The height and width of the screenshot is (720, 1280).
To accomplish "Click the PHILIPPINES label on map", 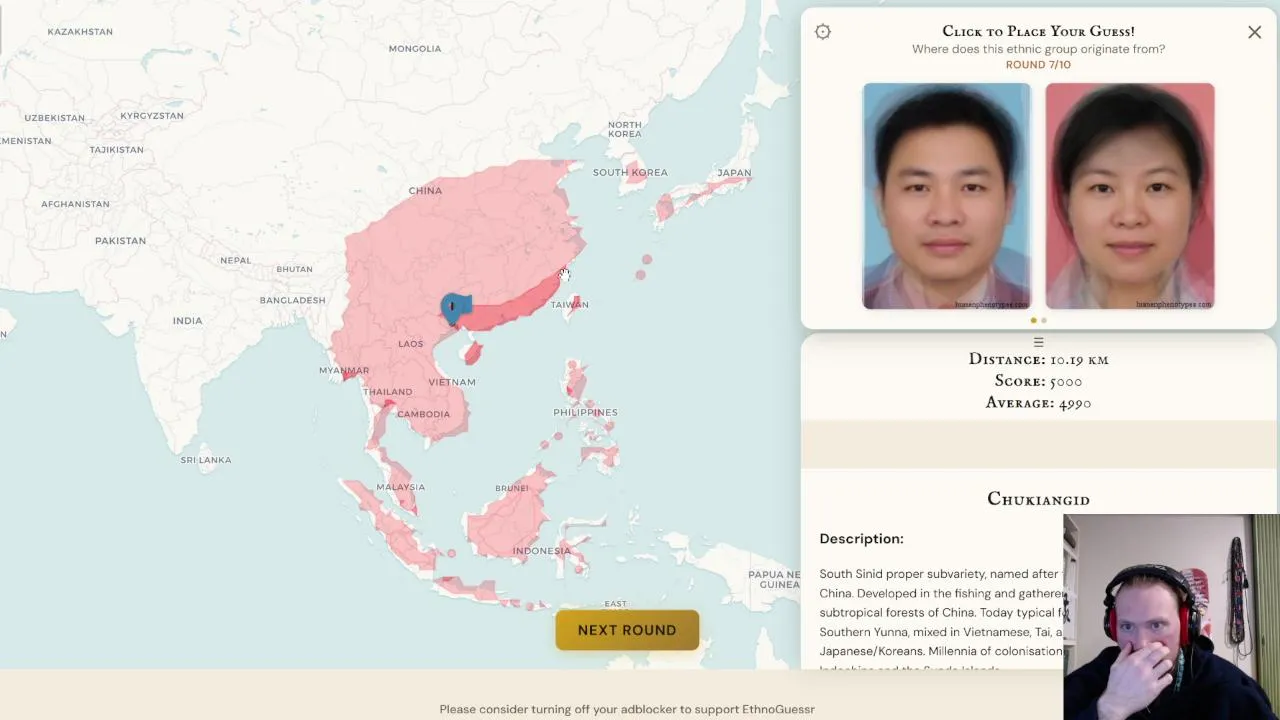I will point(585,412).
